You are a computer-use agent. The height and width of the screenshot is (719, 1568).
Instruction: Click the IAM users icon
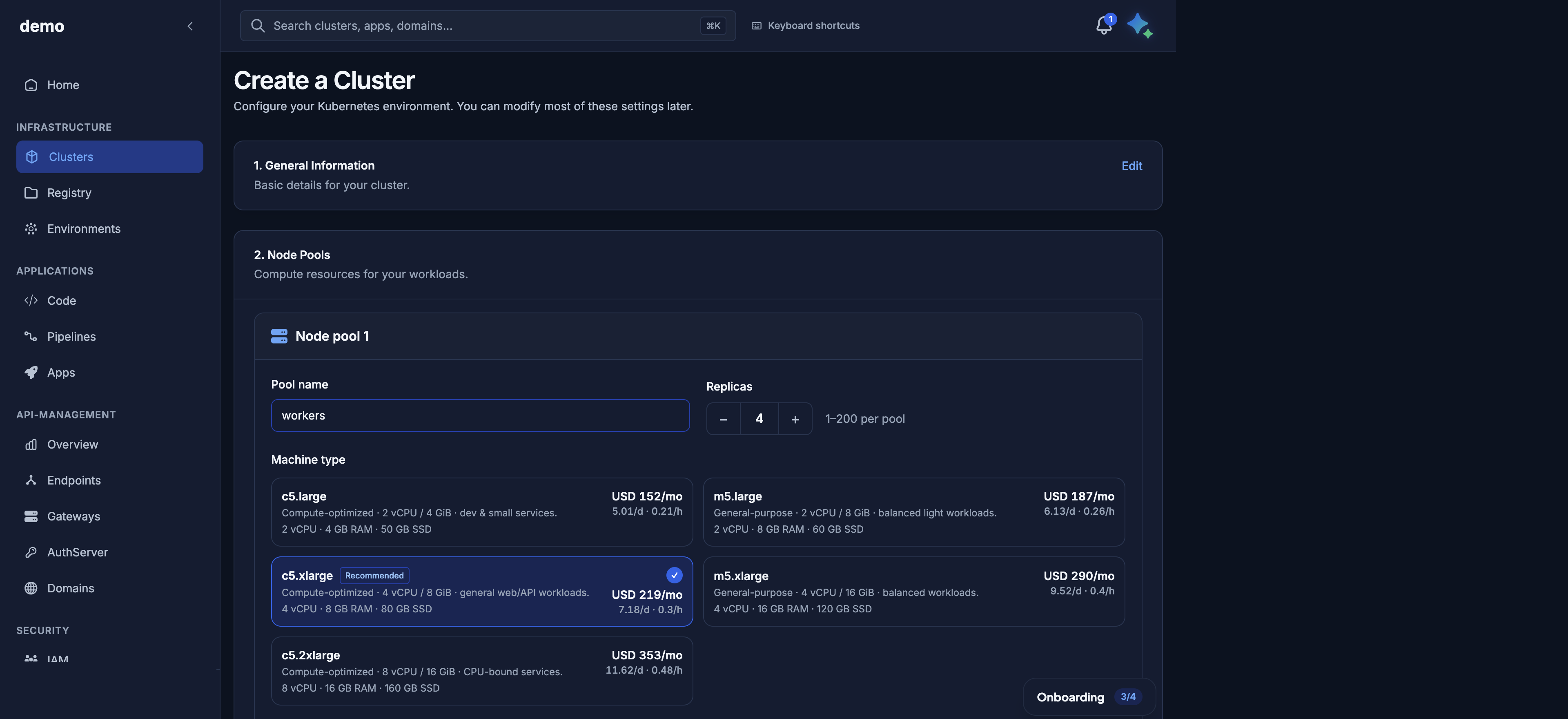pos(31,658)
